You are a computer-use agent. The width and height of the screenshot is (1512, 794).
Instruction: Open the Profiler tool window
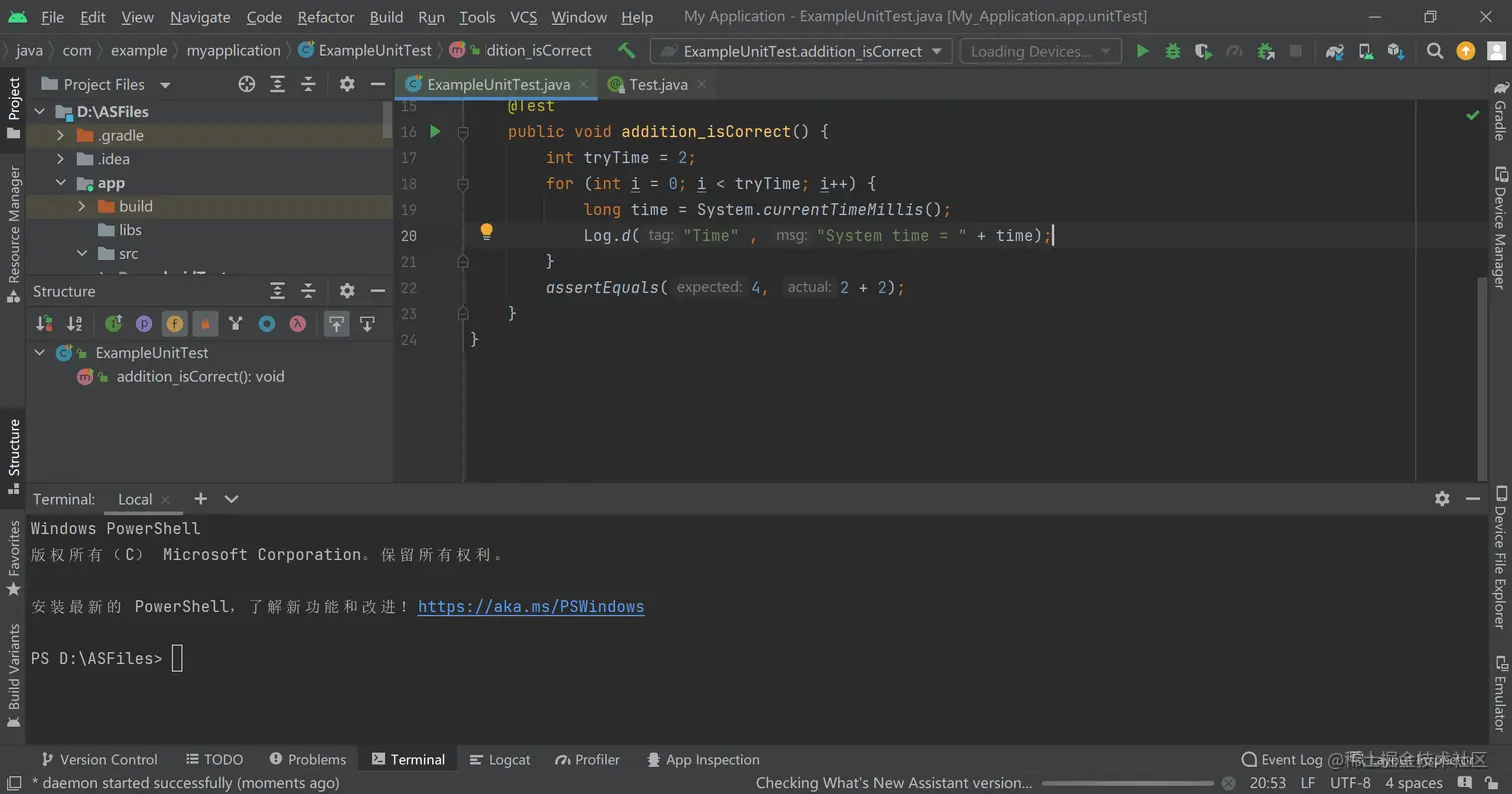588,759
